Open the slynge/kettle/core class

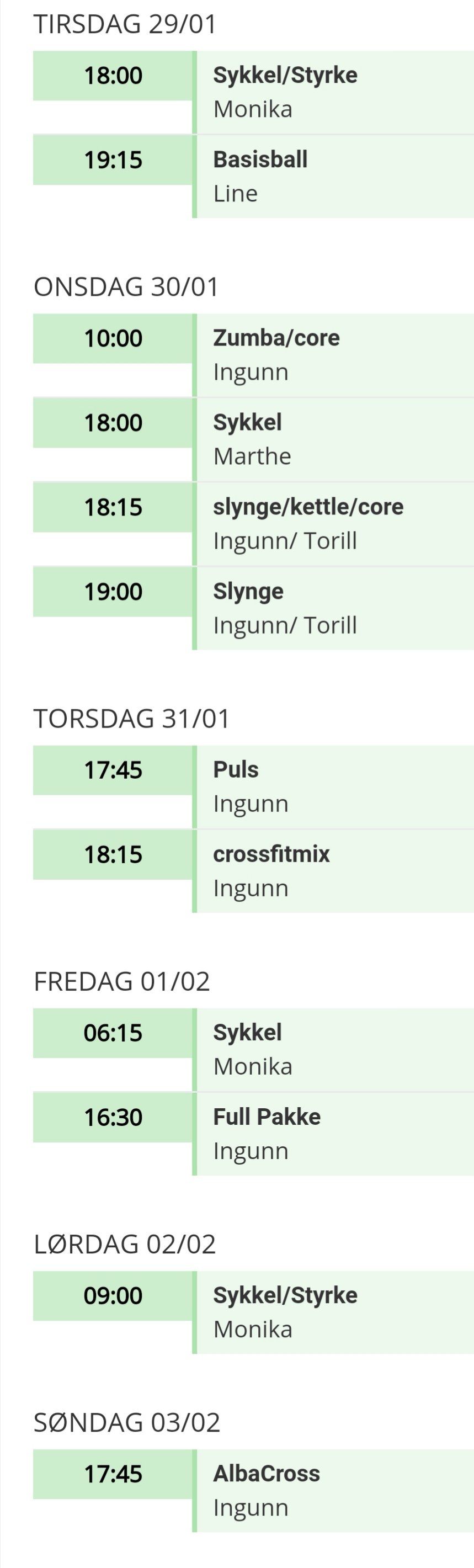tap(307, 507)
